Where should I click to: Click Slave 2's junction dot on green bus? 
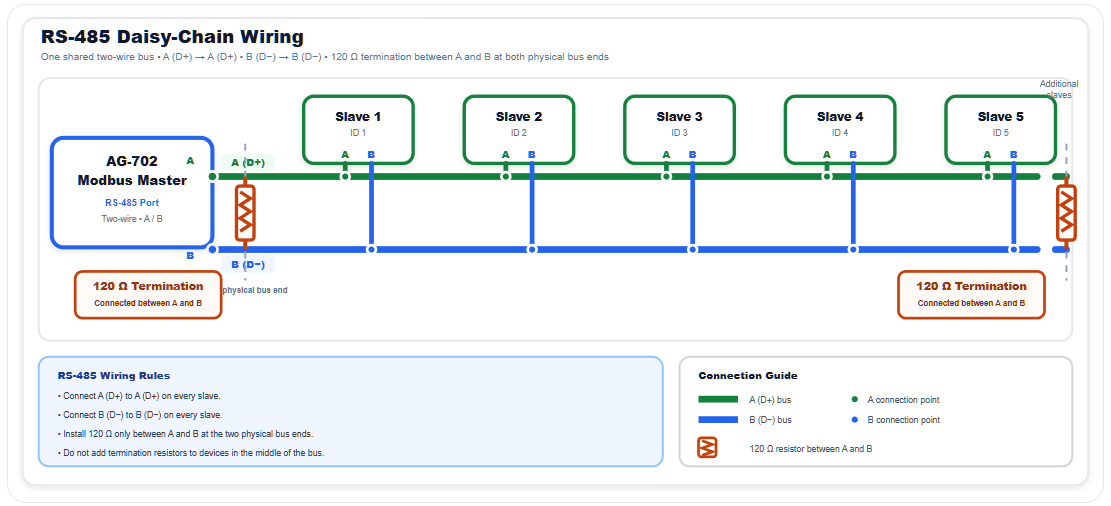(506, 176)
